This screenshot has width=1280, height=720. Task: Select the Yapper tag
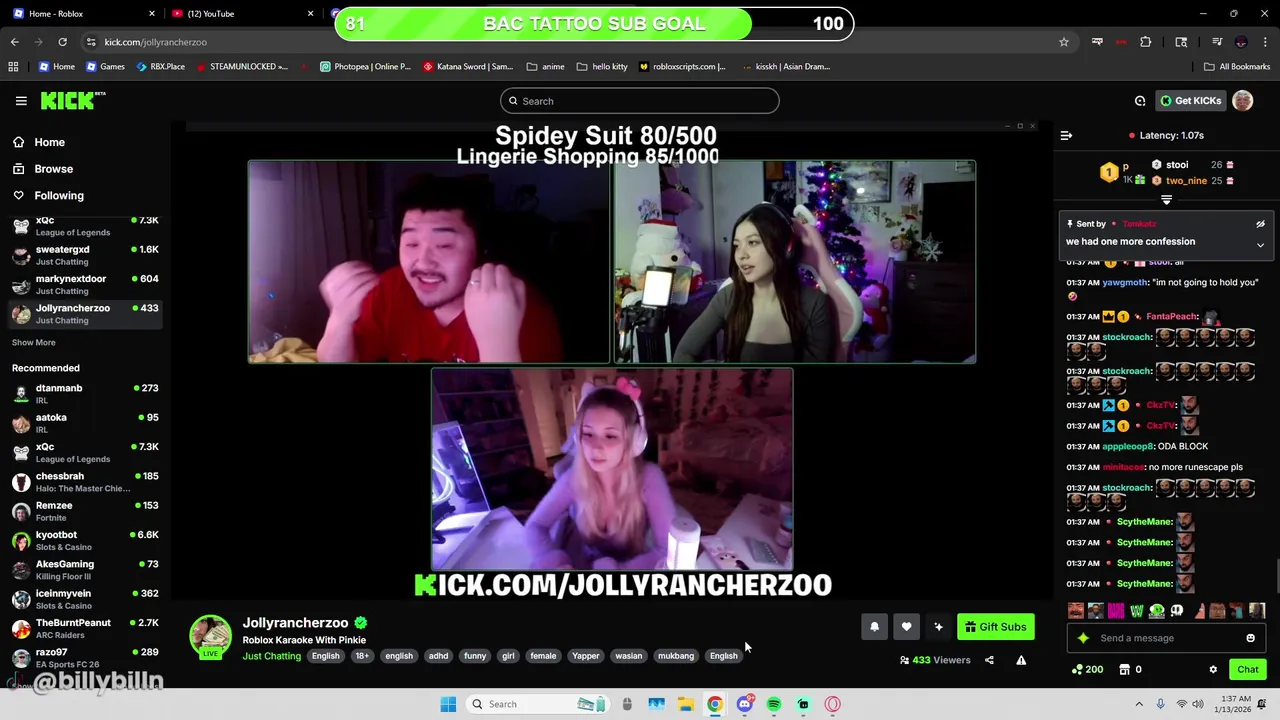586,656
